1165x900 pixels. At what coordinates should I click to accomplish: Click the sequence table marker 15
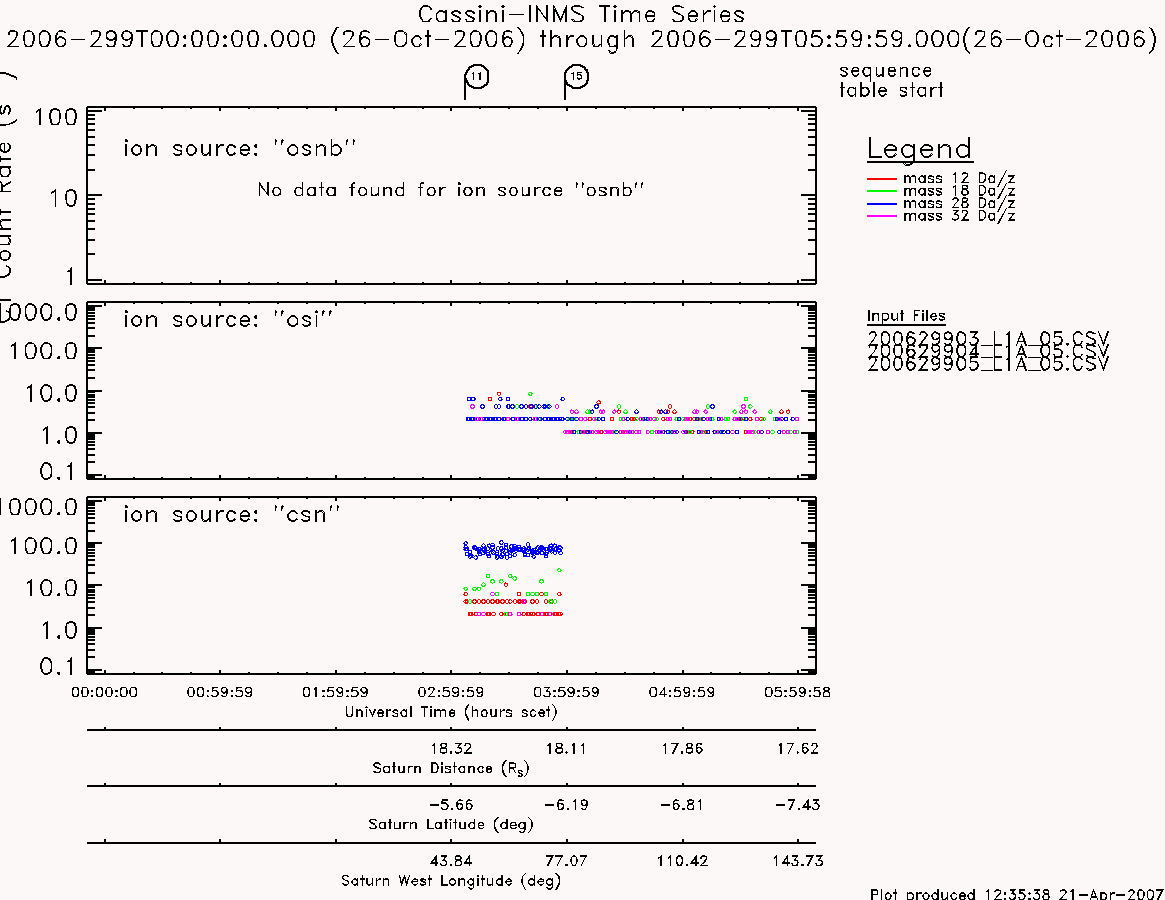click(x=577, y=77)
